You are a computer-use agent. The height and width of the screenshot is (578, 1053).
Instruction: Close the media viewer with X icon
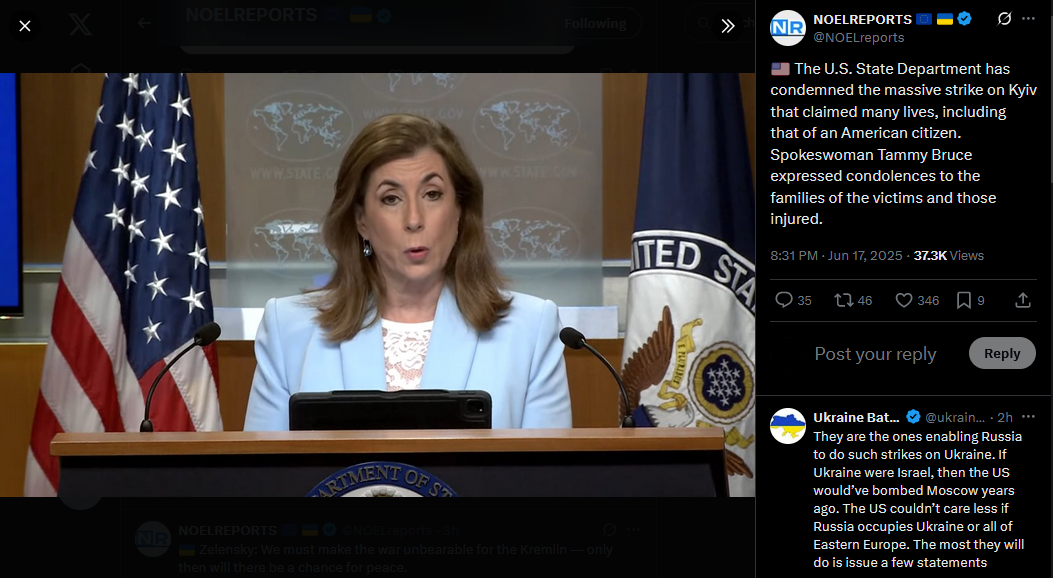(x=25, y=26)
